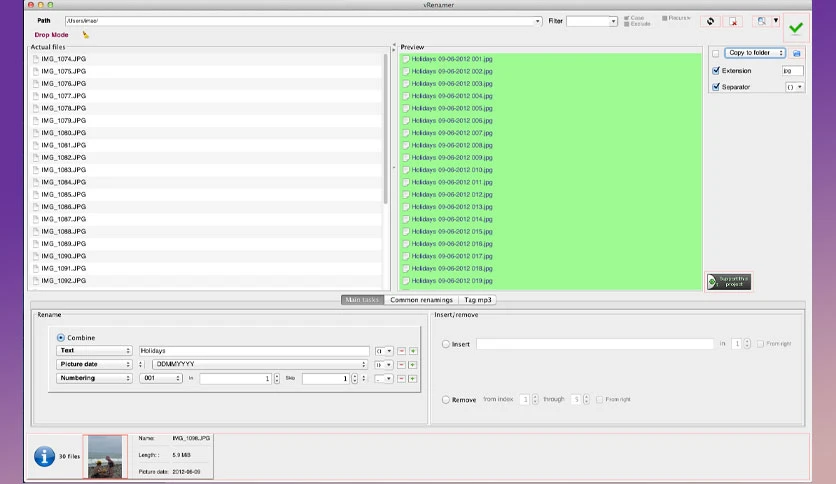Click the Drop Mode label

click(x=51, y=35)
